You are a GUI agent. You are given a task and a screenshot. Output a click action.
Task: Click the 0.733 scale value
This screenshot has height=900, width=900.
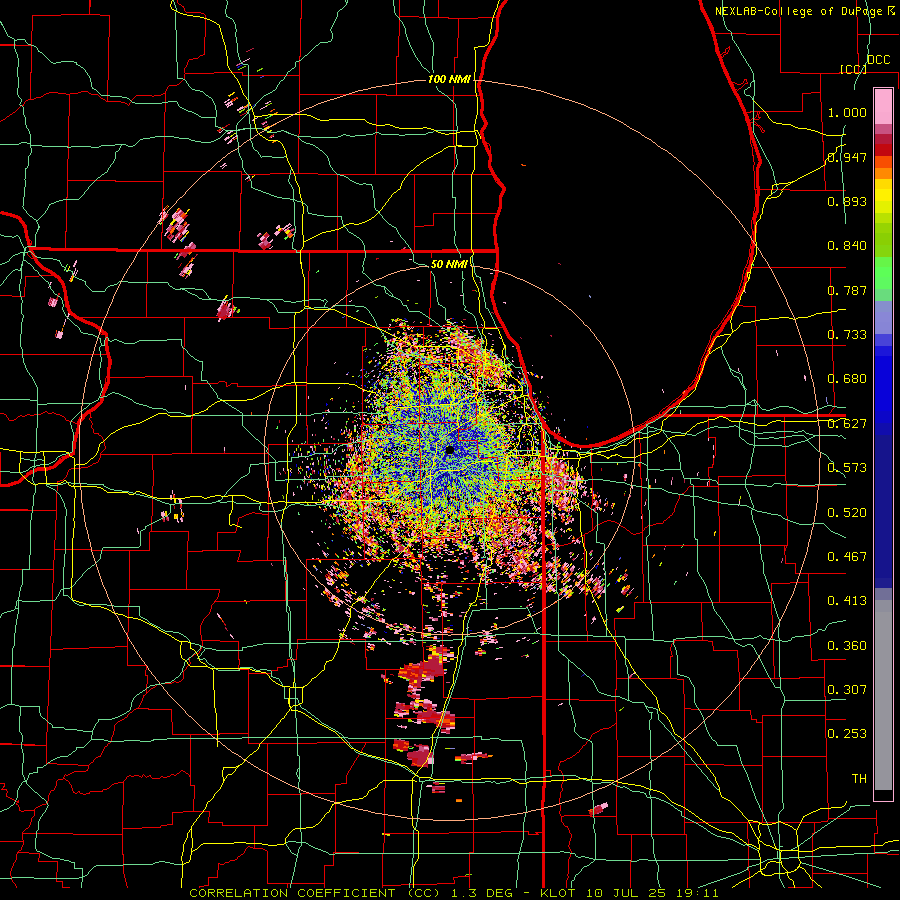(847, 335)
